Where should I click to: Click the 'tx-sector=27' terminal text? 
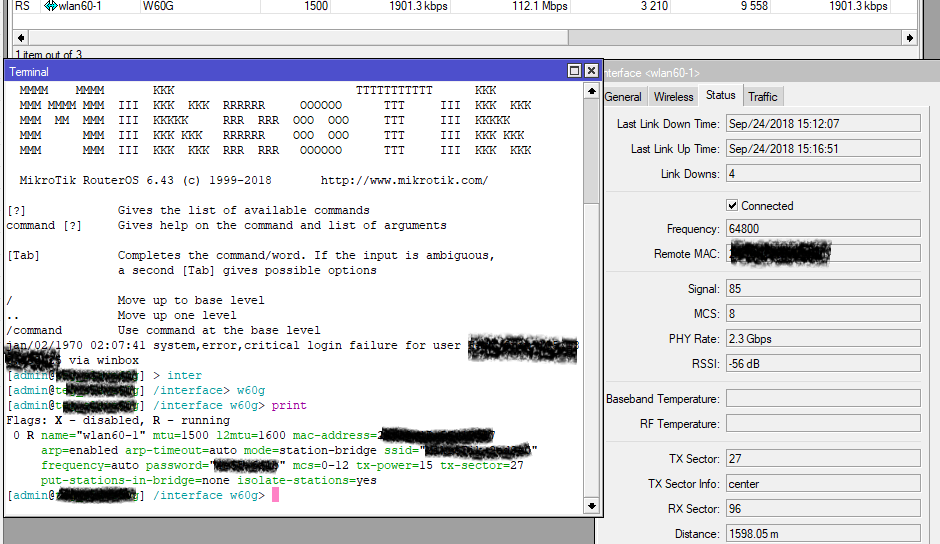[481, 465]
